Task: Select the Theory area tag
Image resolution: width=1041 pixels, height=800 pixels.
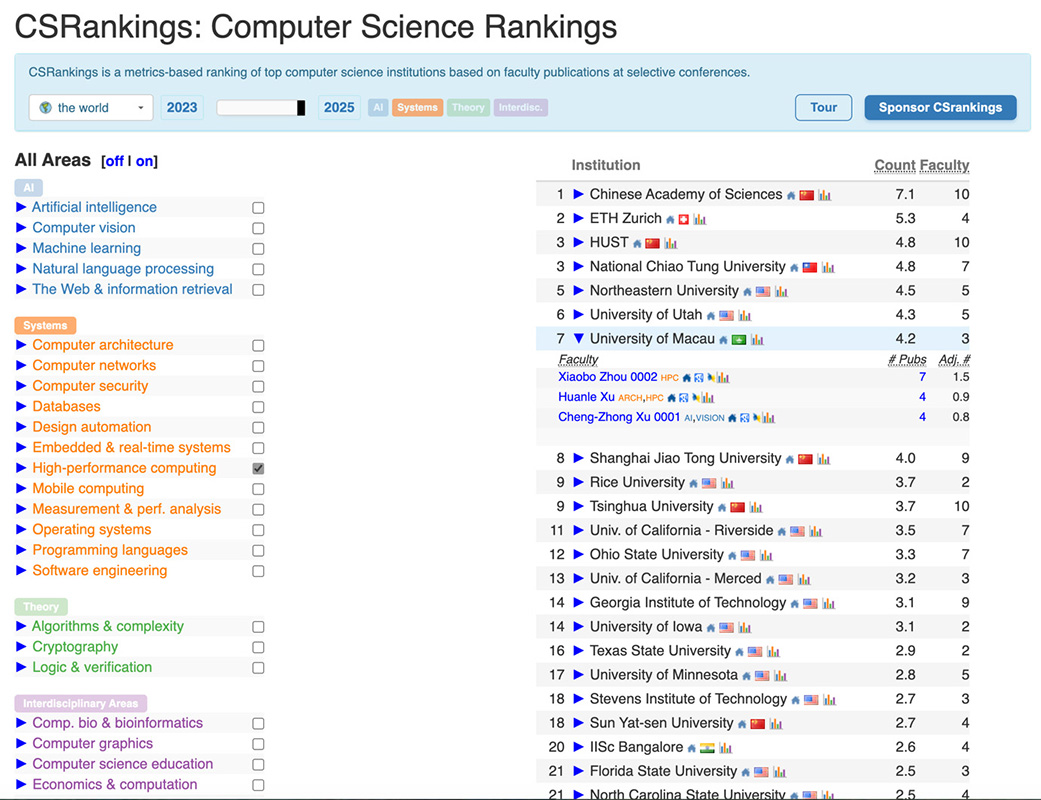Action: pyautogui.click(x=467, y=108)
